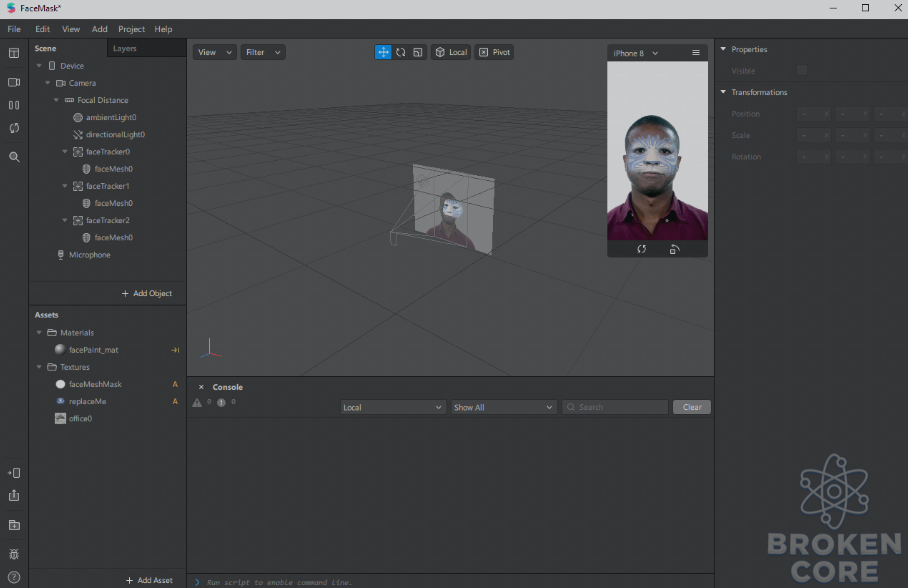Toggle Local coordinate mode button

451,52
